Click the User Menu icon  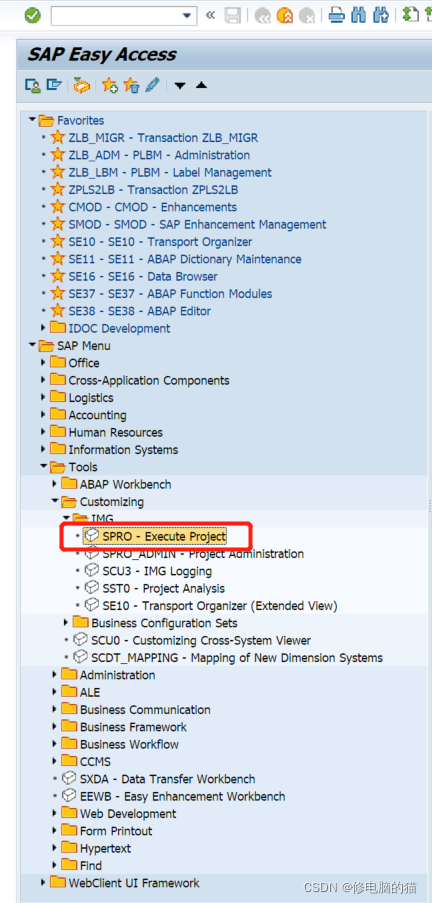pos(32,85)
